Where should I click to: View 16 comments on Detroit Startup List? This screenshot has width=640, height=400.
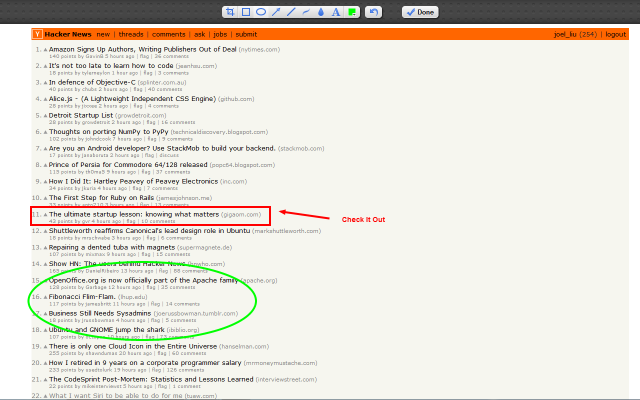[178, 122]
